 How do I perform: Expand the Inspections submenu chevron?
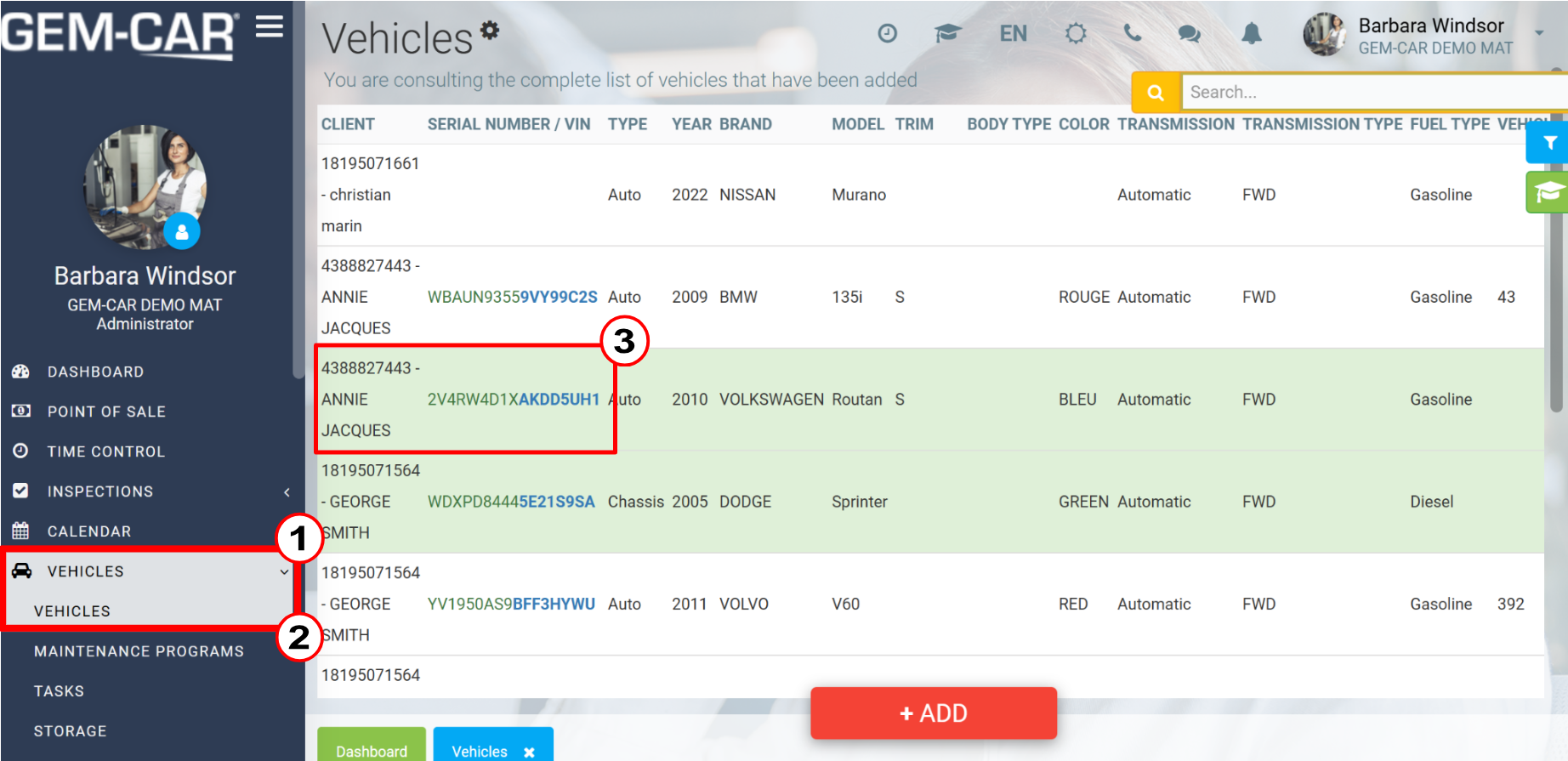tap(287, 491)
